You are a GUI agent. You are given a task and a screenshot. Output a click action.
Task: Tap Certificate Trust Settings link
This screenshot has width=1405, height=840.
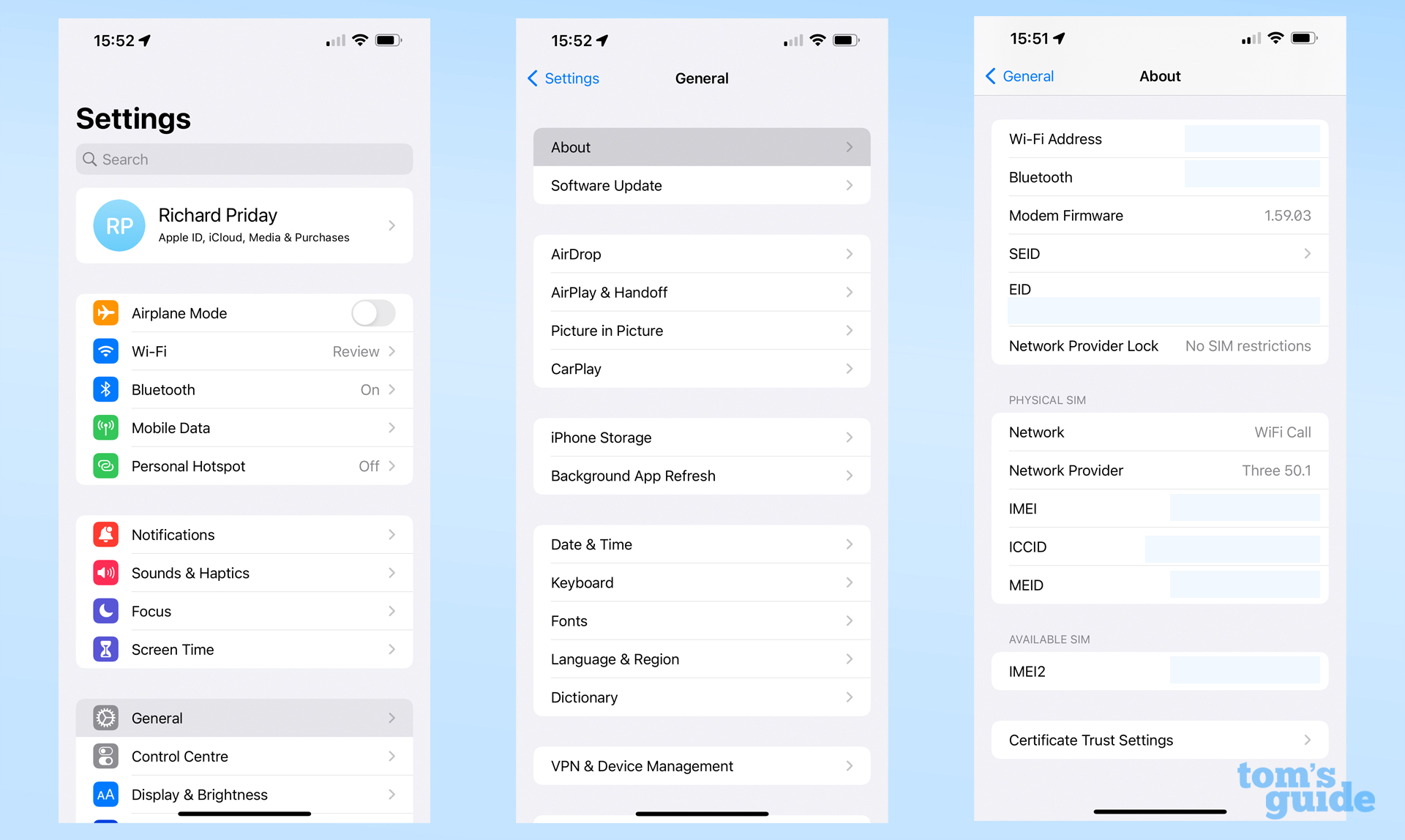[x=1155, y=740]
